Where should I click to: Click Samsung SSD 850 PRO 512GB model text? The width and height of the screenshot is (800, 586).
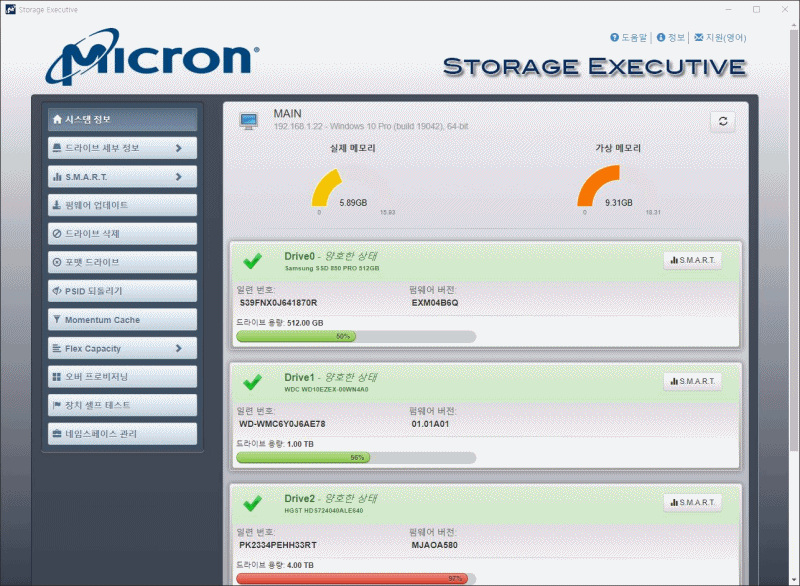tap(332, 268)
